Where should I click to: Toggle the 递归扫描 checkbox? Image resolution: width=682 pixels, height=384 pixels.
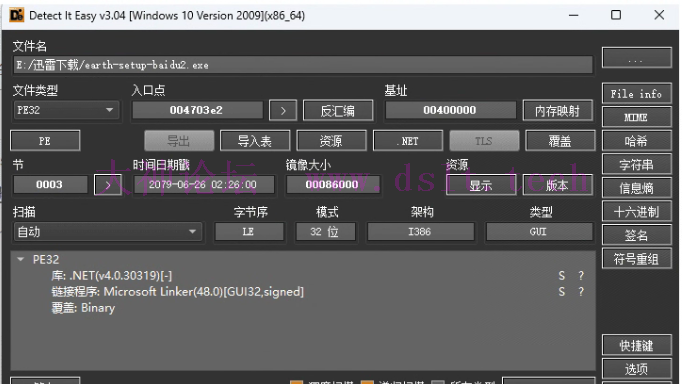pos(367,382)
